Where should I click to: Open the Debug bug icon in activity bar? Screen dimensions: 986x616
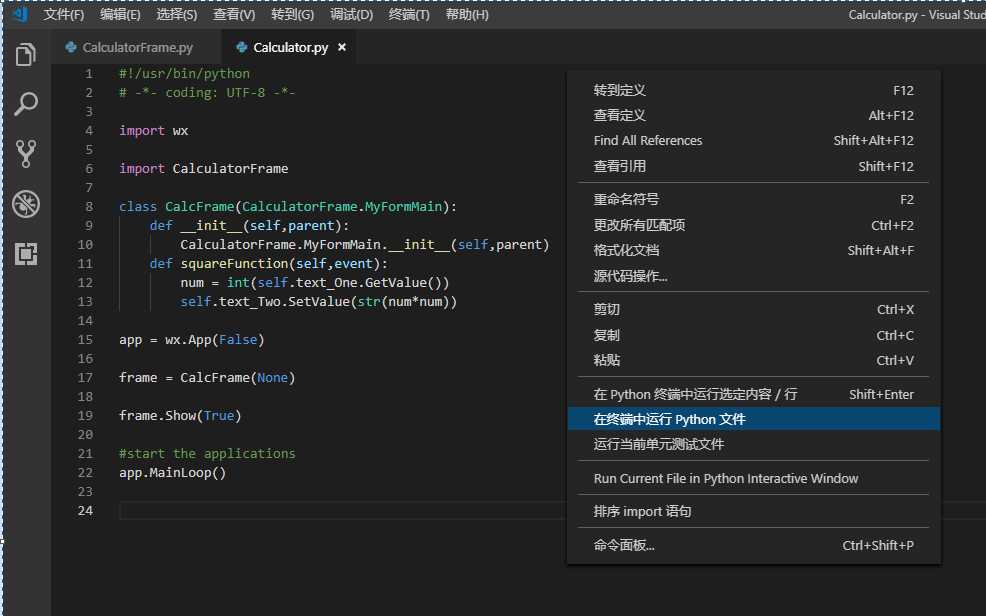(26, 204)
